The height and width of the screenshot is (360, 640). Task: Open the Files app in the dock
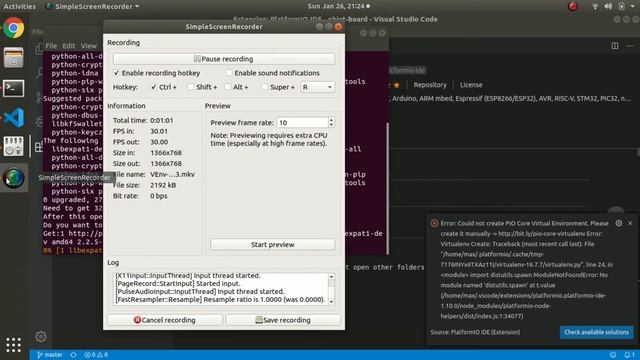click(13, 58)
